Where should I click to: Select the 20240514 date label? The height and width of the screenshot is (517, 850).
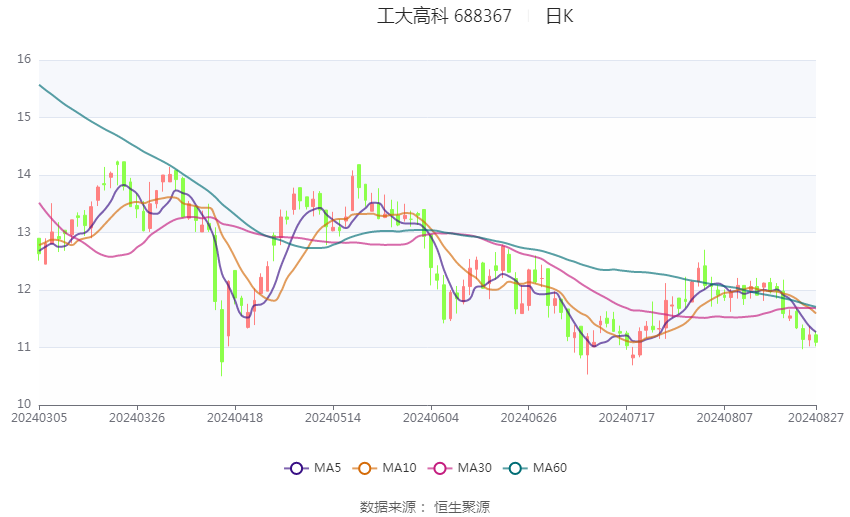point(333,417)
